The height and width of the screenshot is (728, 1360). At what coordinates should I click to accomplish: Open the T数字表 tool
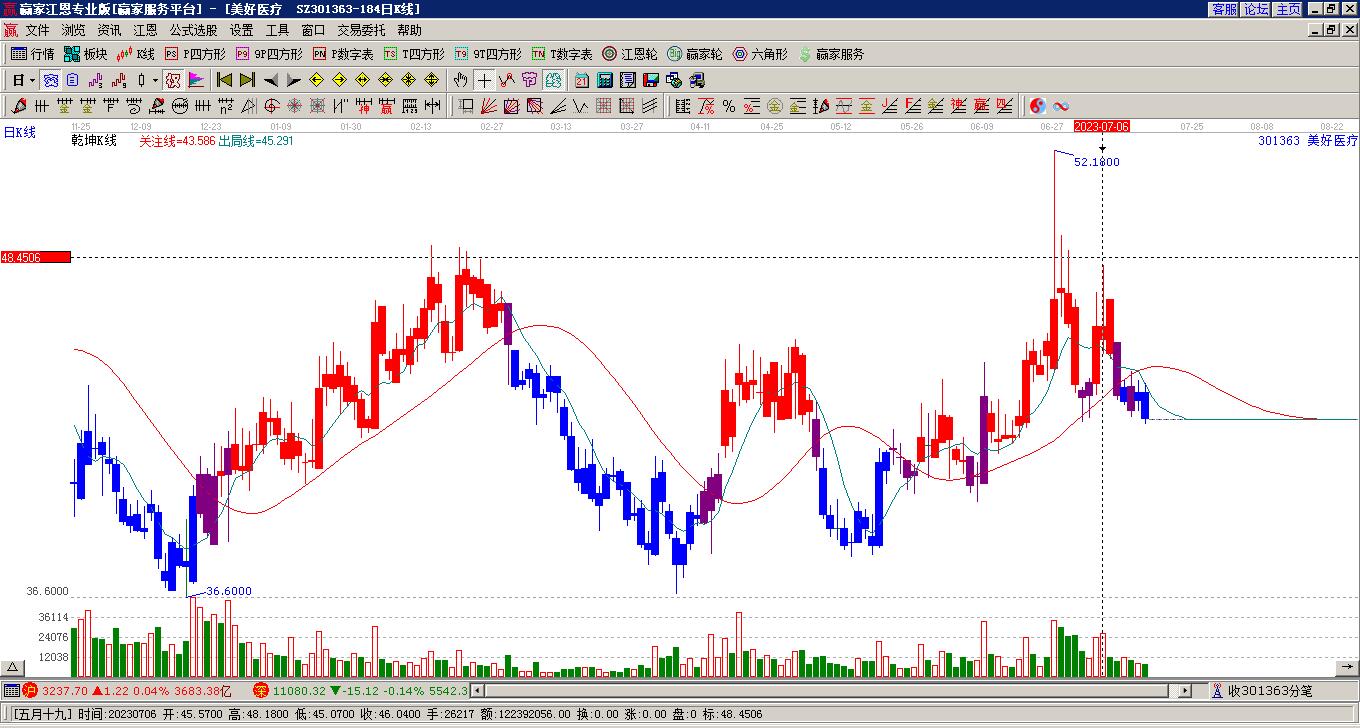(562, 54)
